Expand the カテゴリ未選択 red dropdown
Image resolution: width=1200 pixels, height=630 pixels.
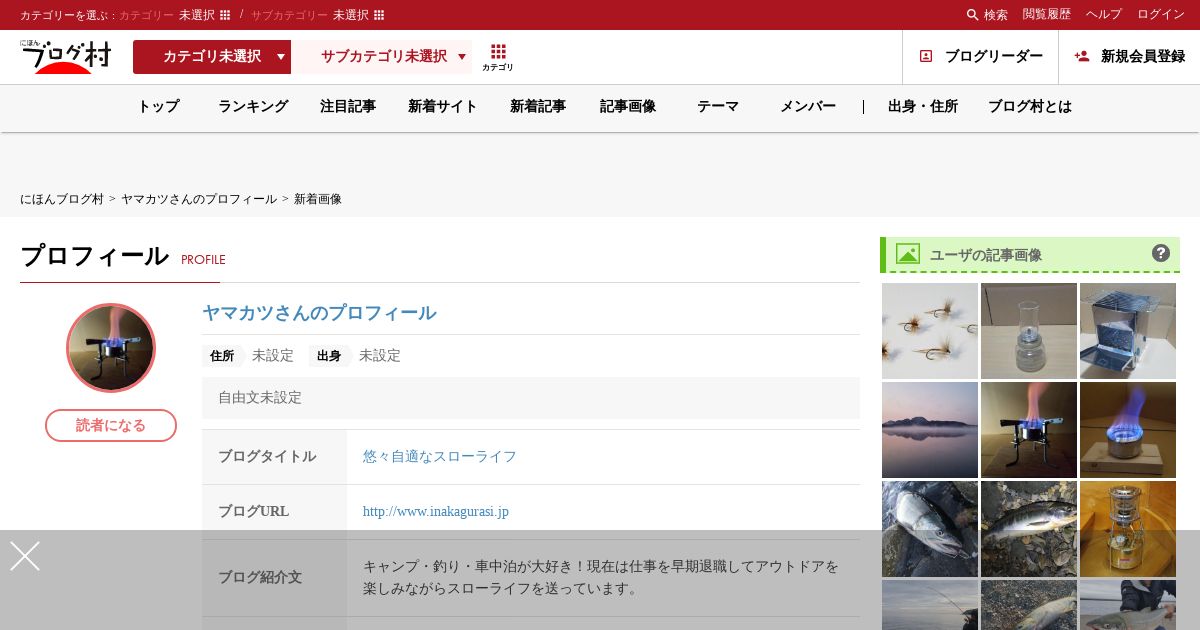212,57
